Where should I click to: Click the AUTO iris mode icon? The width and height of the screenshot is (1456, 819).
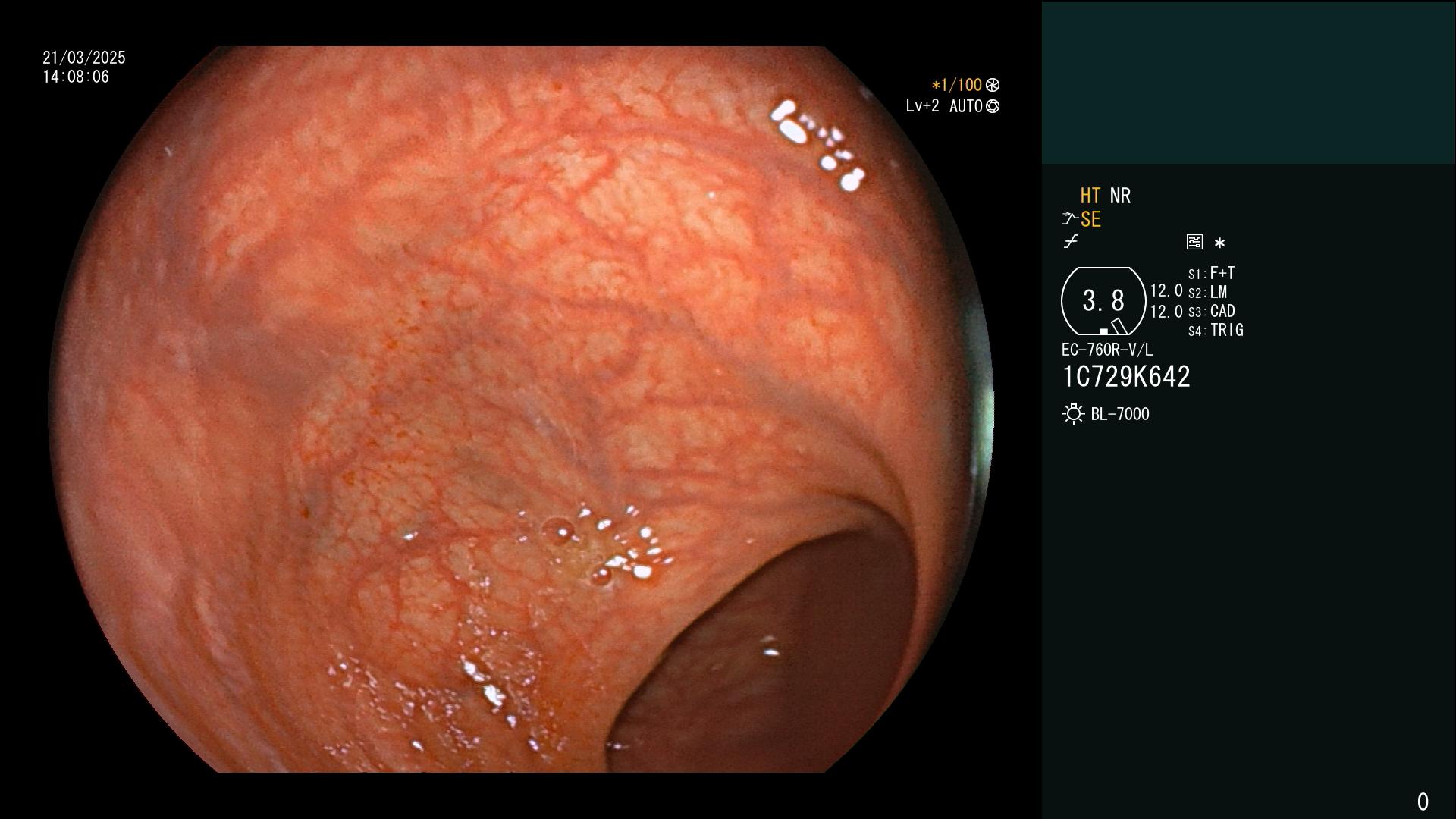click(x=993, y=106)
